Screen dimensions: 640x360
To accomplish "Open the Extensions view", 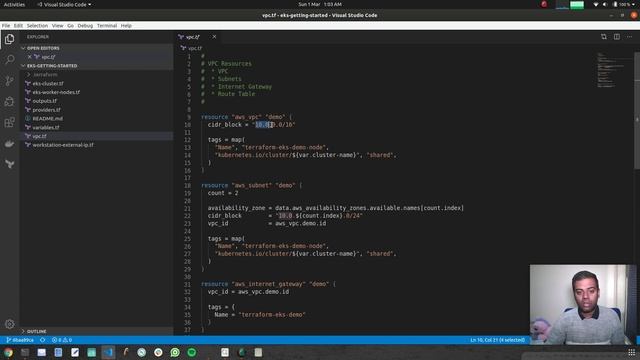I will coord(9,122).
